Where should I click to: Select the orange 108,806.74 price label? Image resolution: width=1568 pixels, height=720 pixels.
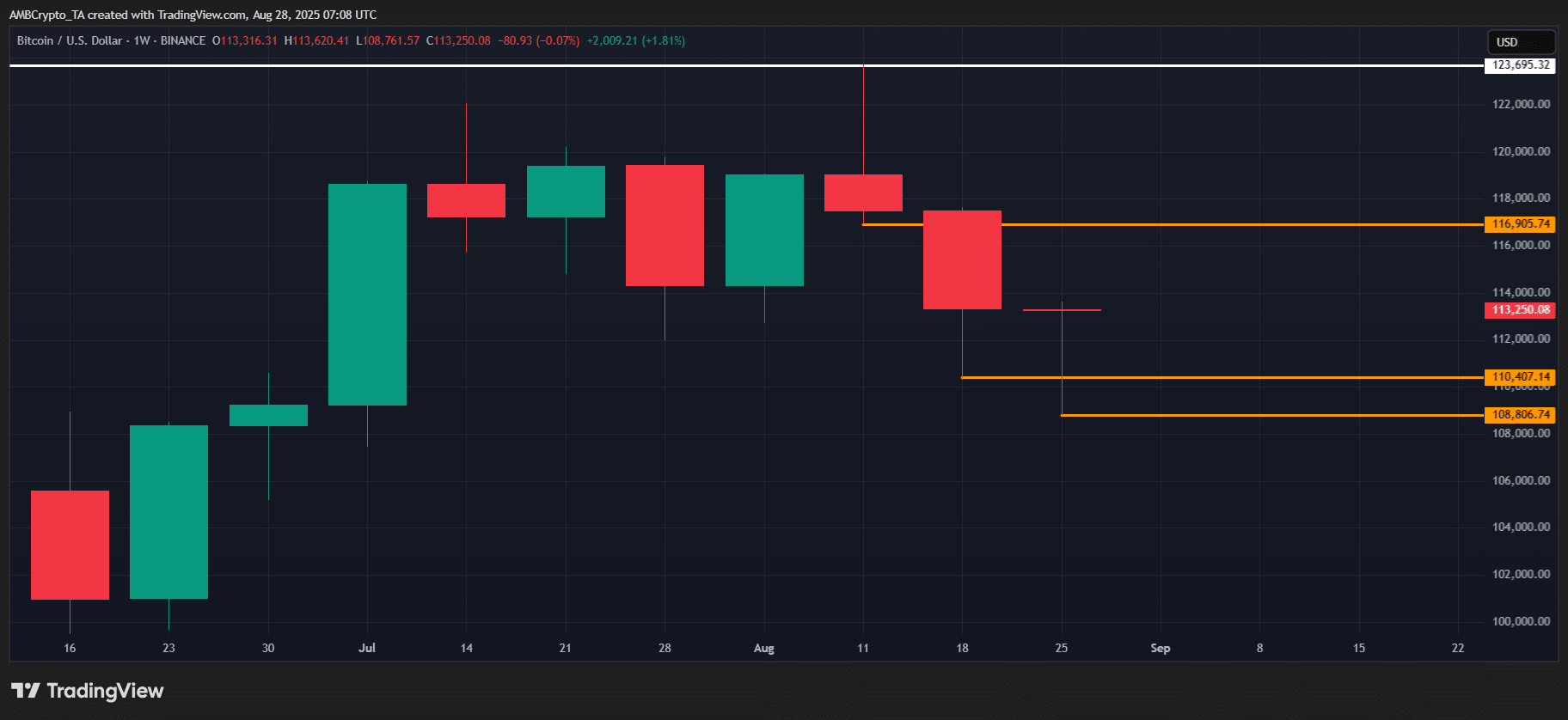(x=1520, y=415)
